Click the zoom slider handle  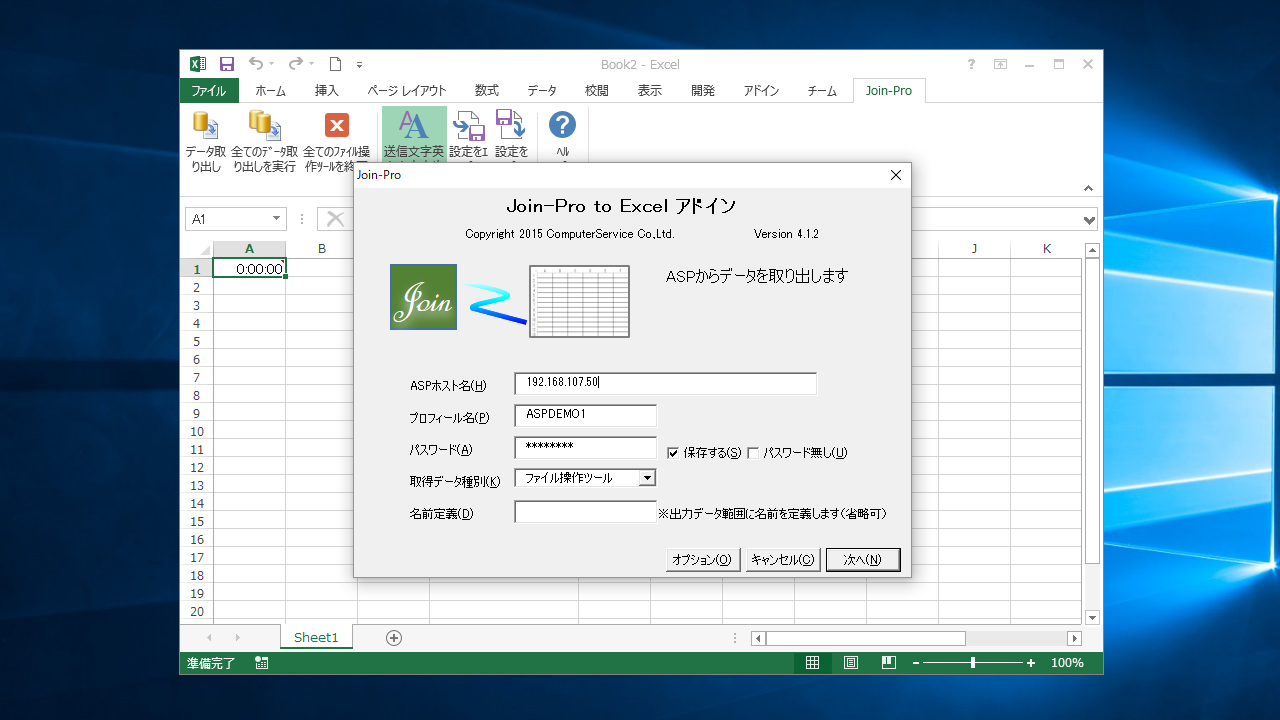(973, 663)
